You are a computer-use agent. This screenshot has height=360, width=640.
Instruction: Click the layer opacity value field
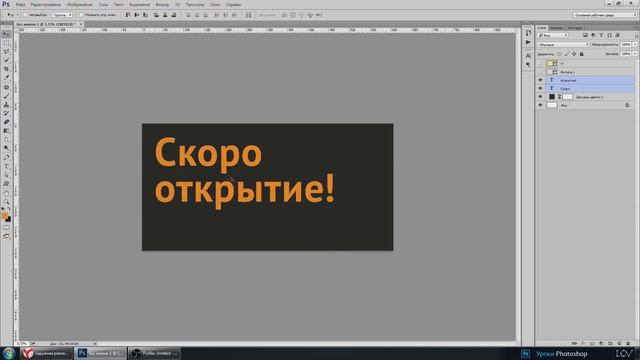[x=626, y=44]
